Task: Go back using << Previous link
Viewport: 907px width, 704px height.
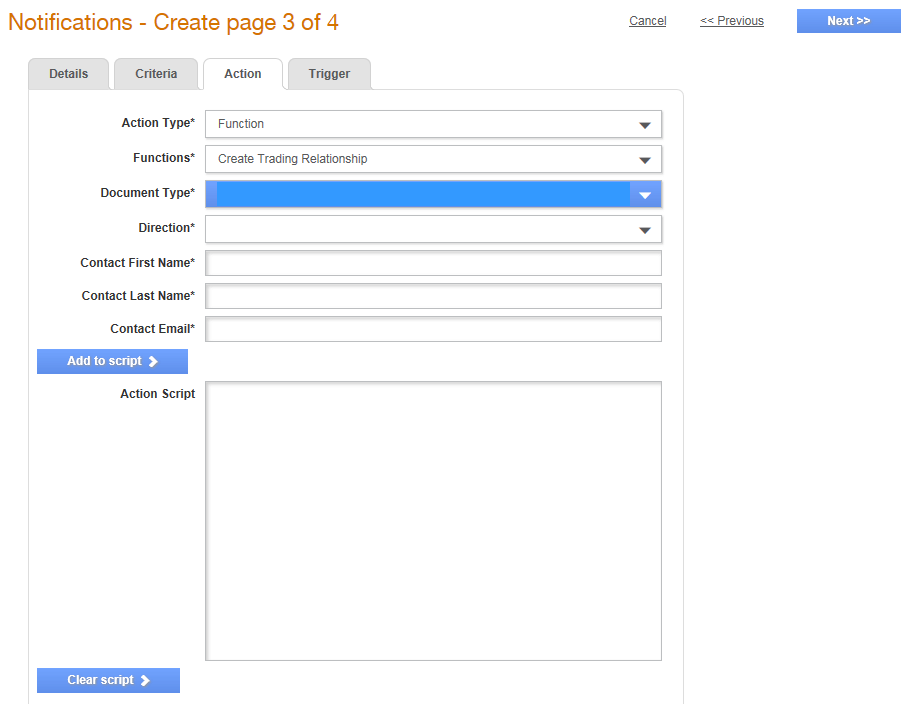Action: coord(732,21)
